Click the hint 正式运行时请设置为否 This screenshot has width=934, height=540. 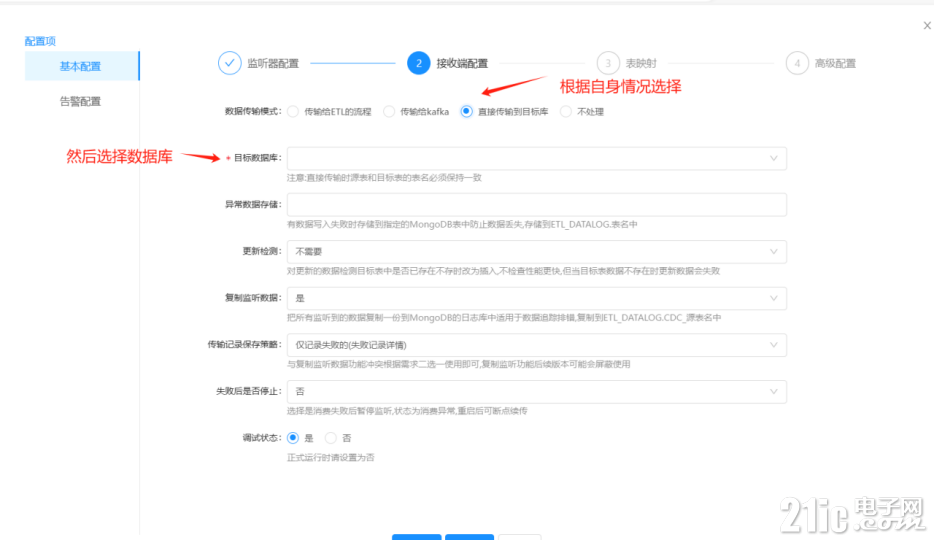[x=331, y=457]
